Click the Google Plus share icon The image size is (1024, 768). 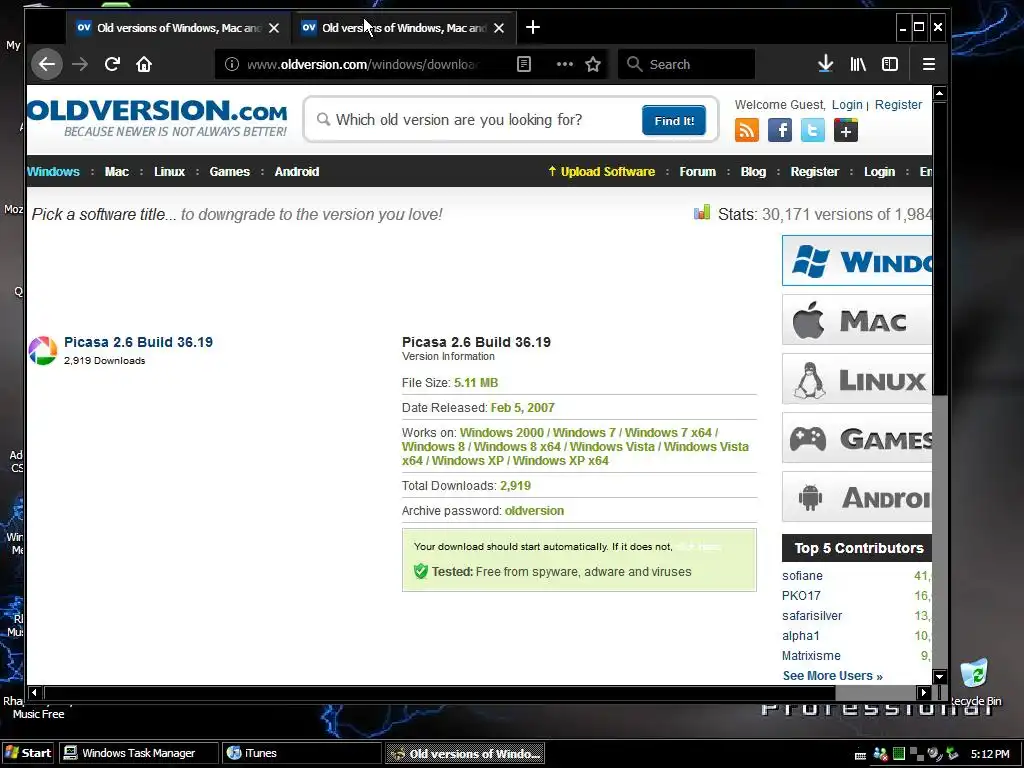click(x=846, y=130)
